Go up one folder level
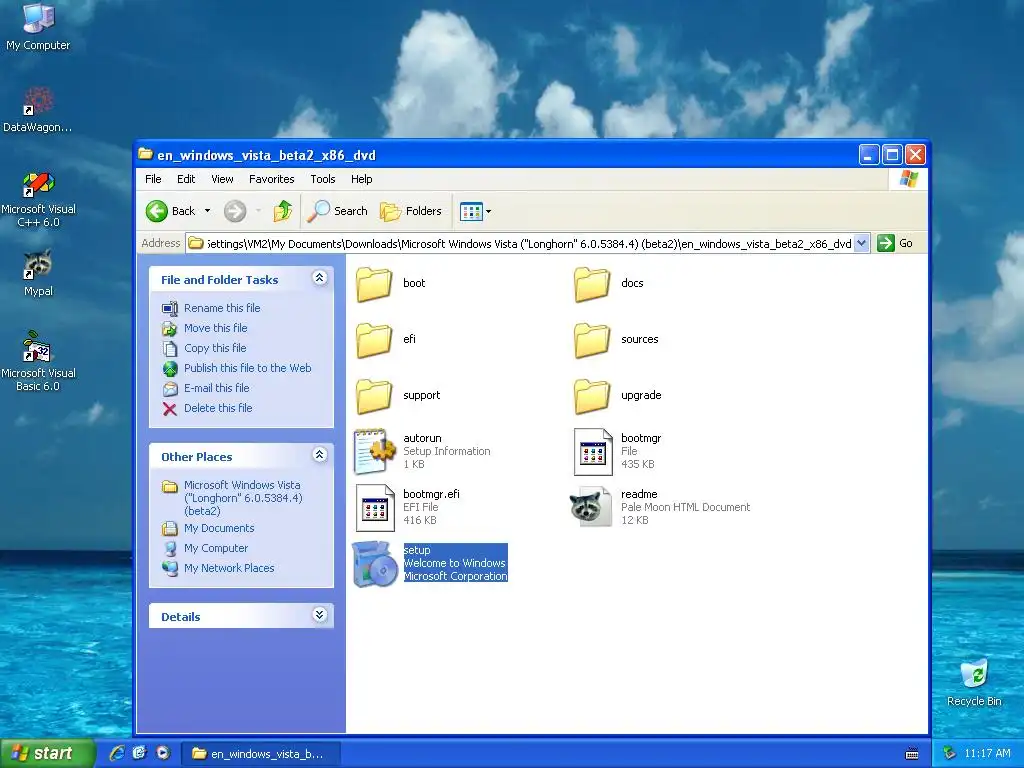 283,211
